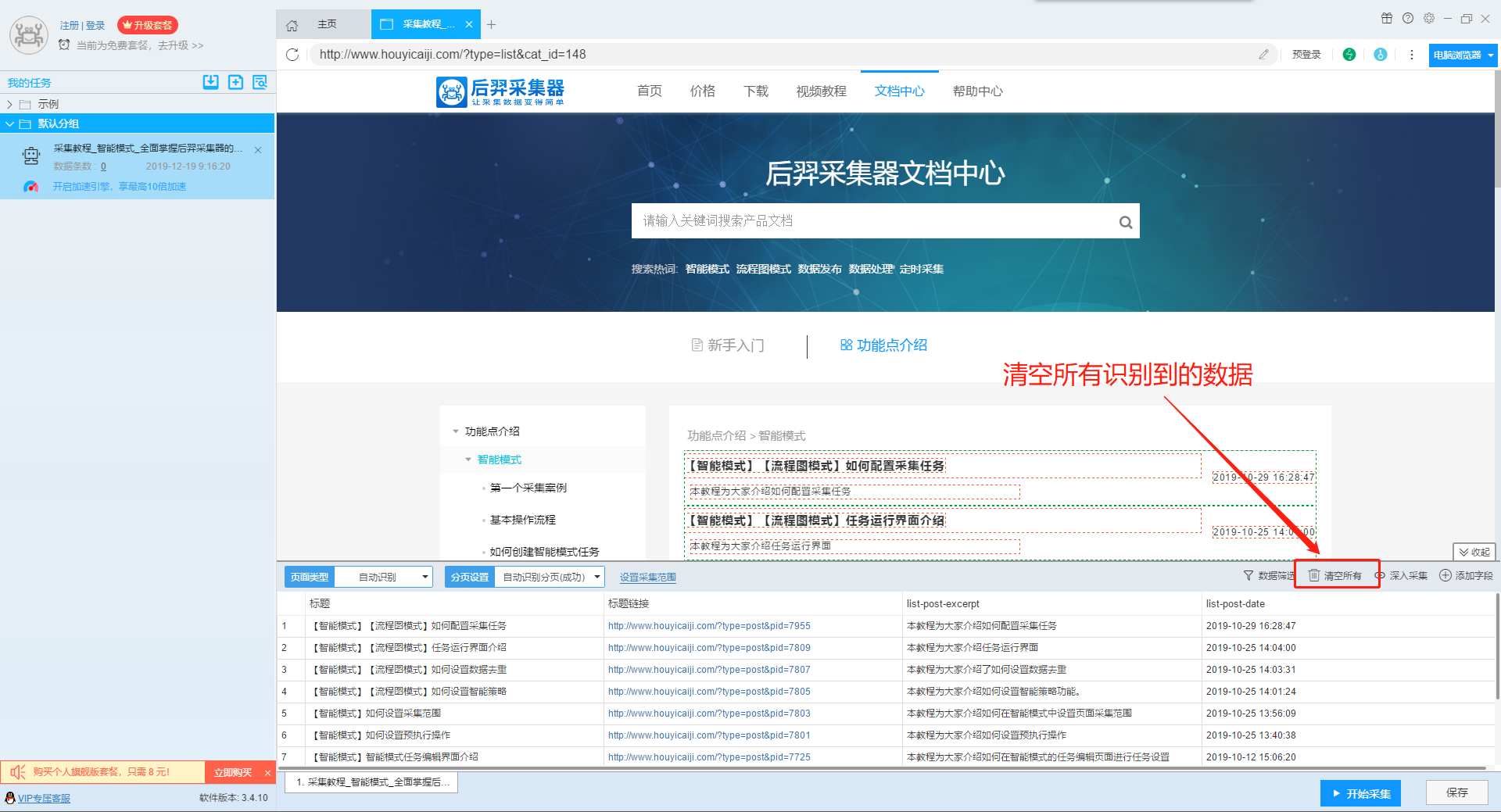Click the 数据筛选 filter funnel button
Screen dimensions: 1501x812
[1269, 576]
